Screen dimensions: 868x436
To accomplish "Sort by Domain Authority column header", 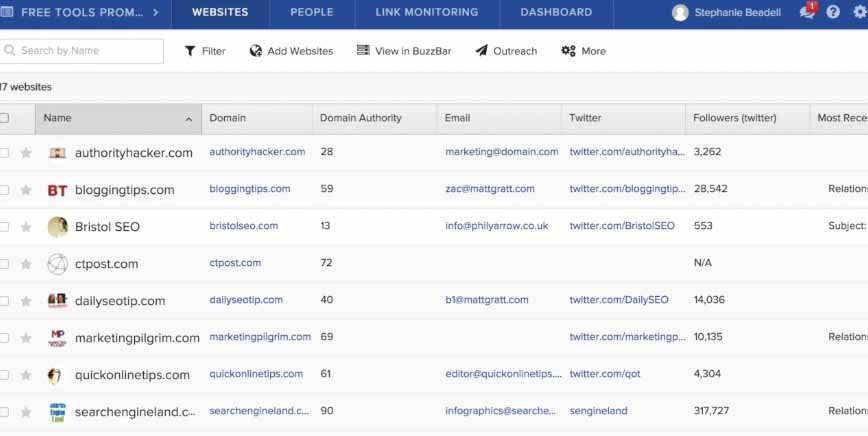I will tap(360, 118).
